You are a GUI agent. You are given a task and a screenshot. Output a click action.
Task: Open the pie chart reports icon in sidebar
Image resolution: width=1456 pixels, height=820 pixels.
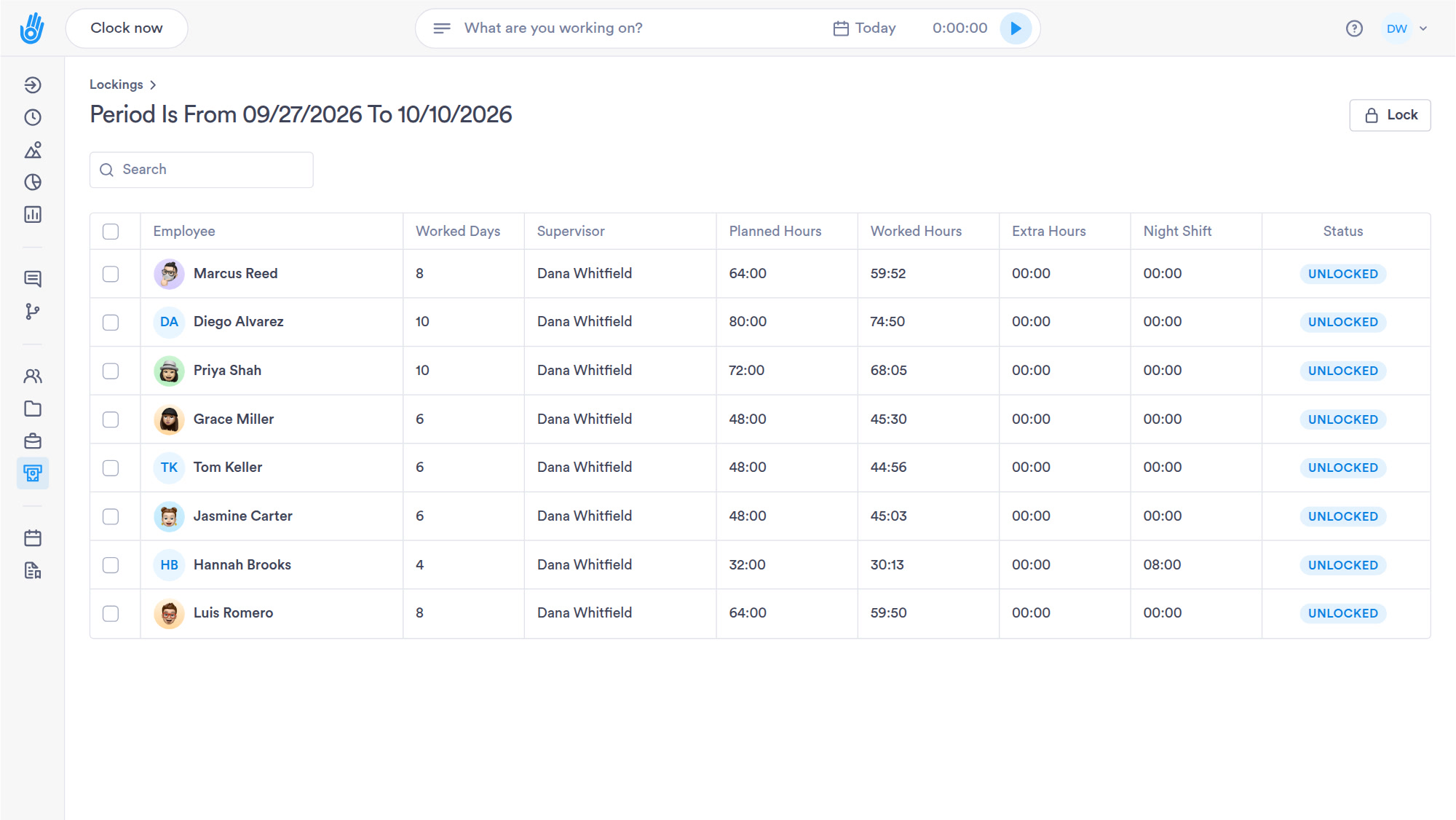coord(33,182)
